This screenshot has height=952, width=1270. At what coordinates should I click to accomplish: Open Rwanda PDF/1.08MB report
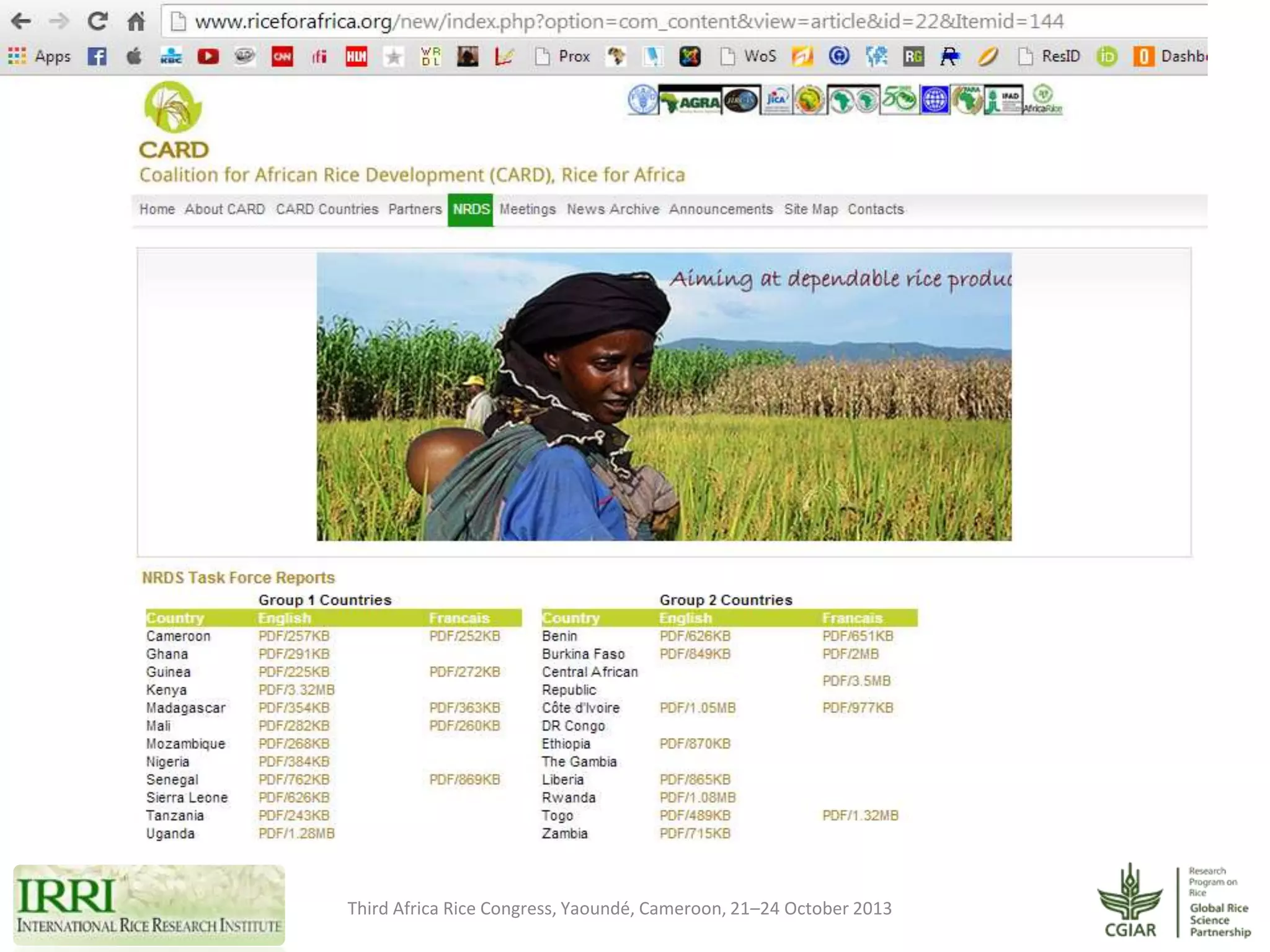[698, 798]
